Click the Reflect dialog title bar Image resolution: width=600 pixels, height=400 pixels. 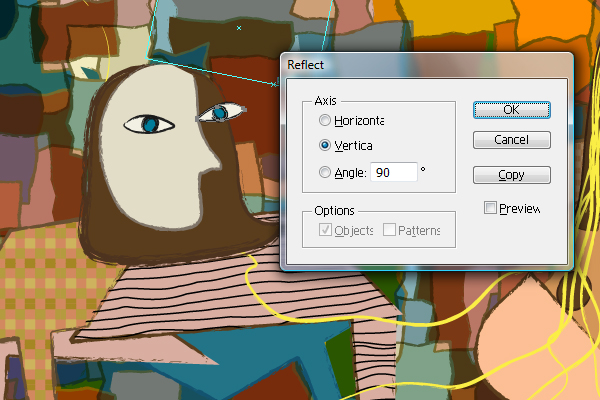click(x=427, y=65)
